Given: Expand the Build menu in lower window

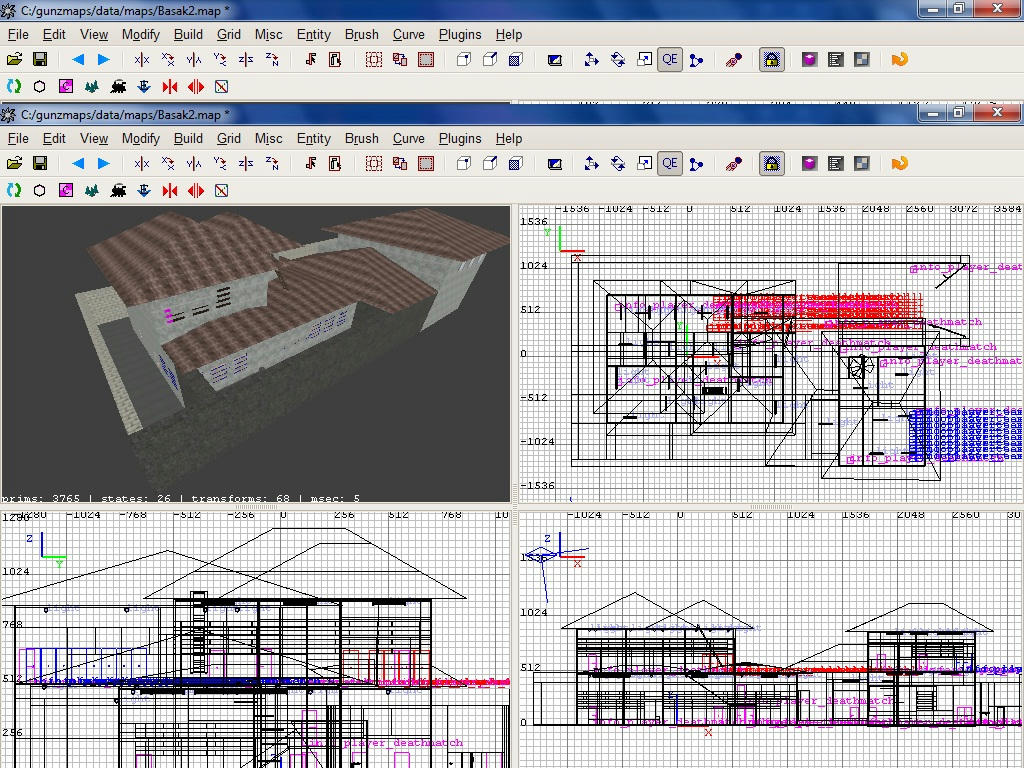Looking at the screenshot, I should (188, 138).
